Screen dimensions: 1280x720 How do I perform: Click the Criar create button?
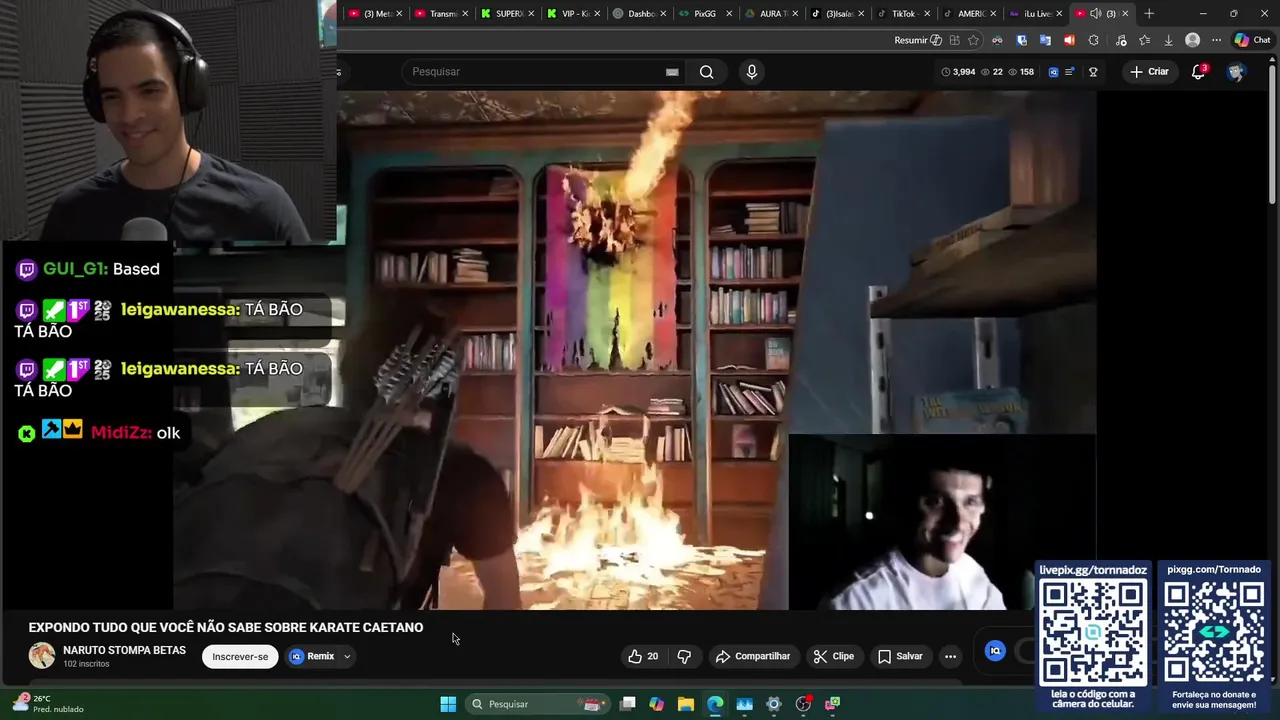tap(1149, 72)
